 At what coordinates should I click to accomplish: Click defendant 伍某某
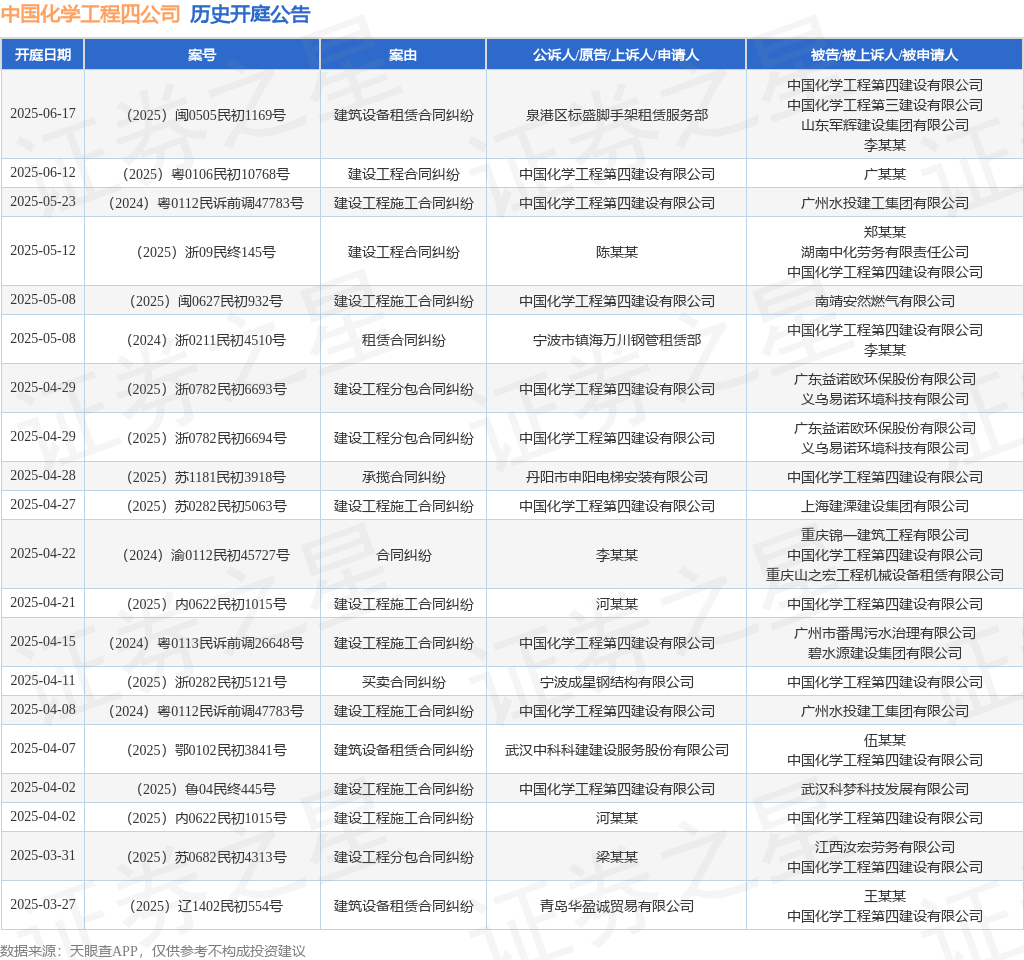pyautogui.click(x=885, y=740)
